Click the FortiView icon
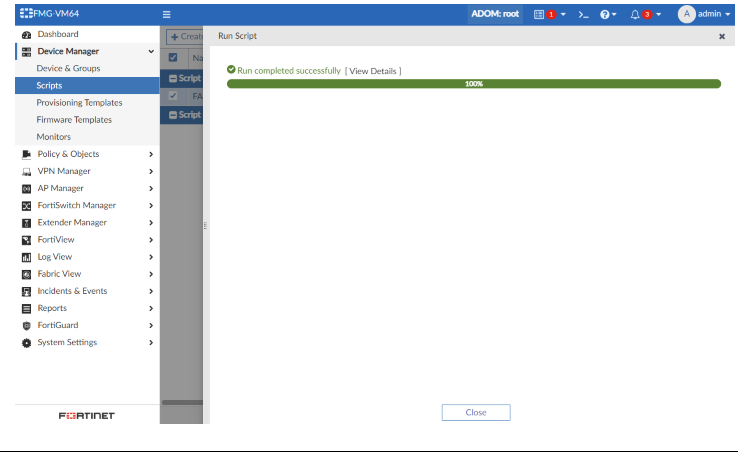738x452 pixels. [26, 240]
